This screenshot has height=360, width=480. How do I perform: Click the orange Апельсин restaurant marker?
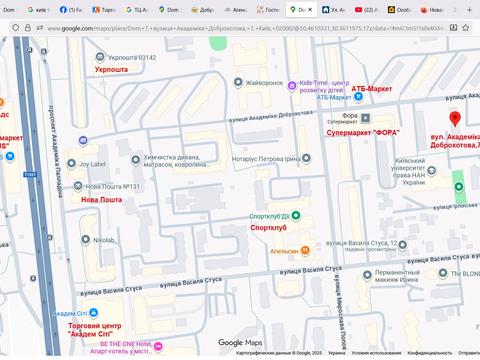point(305,250)
